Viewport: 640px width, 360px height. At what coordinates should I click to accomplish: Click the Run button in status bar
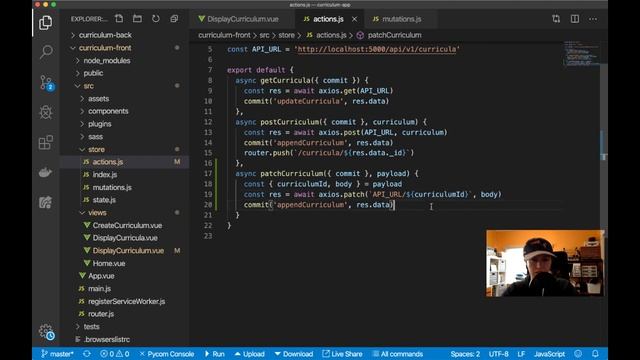(214, 354)
